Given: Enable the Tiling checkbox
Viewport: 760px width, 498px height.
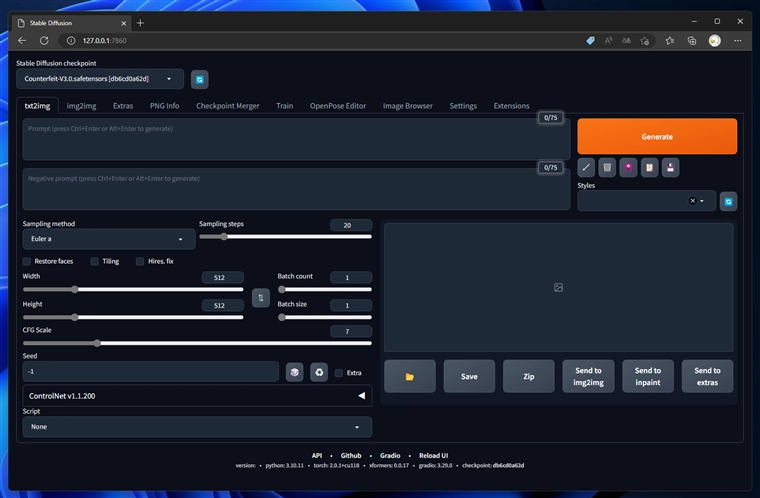Looking at the screenshot, I should point(95,261).
